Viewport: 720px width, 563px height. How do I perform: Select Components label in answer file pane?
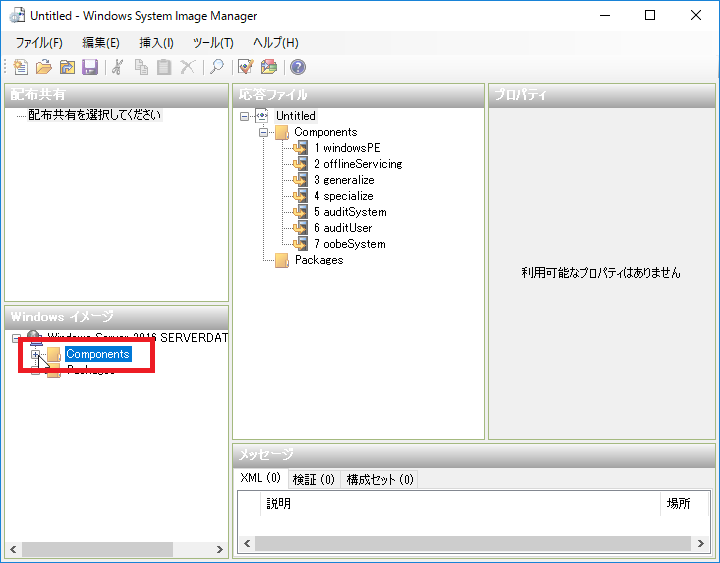pyautogui.click(x=326, y=132)
